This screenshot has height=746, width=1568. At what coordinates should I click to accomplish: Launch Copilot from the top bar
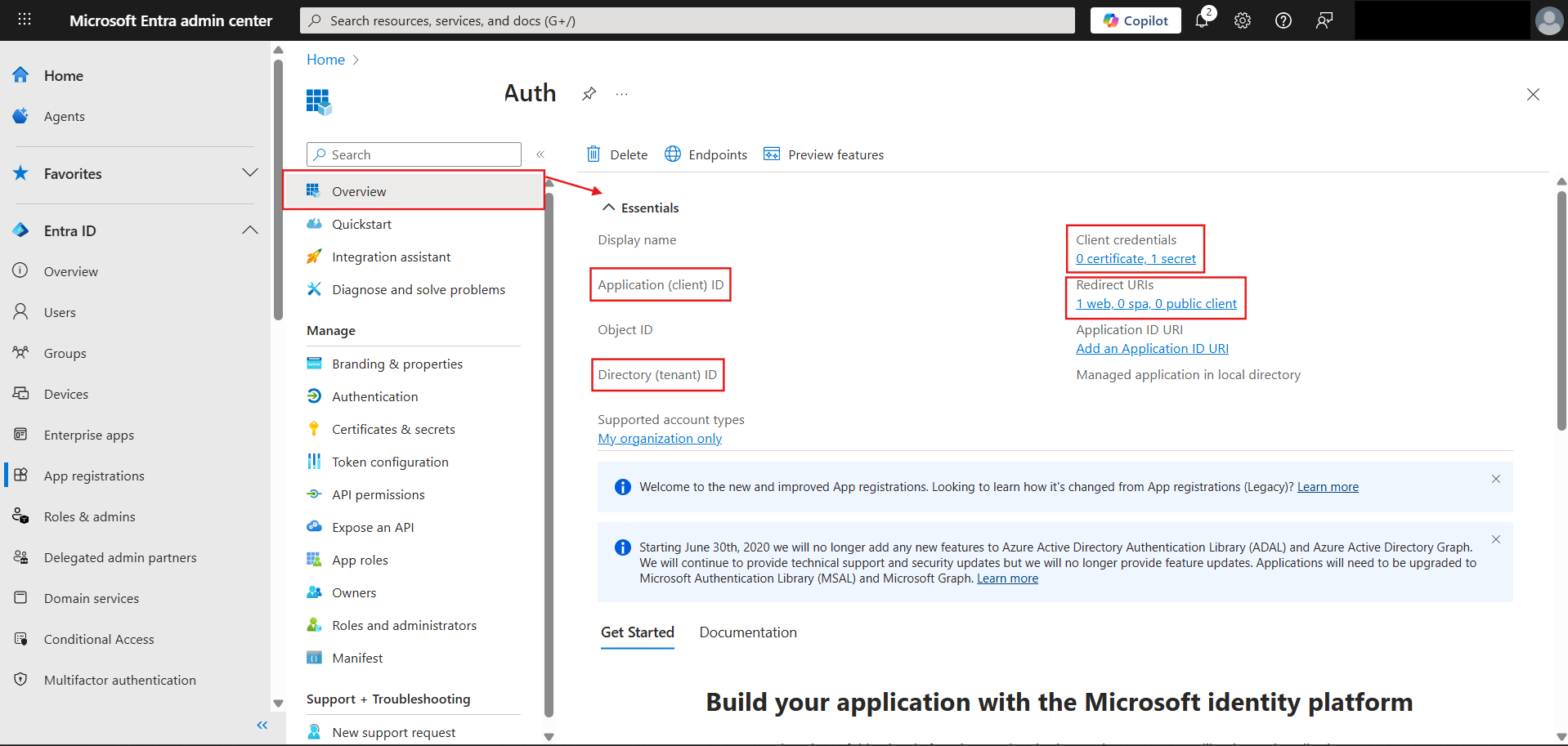[1136, 20]
